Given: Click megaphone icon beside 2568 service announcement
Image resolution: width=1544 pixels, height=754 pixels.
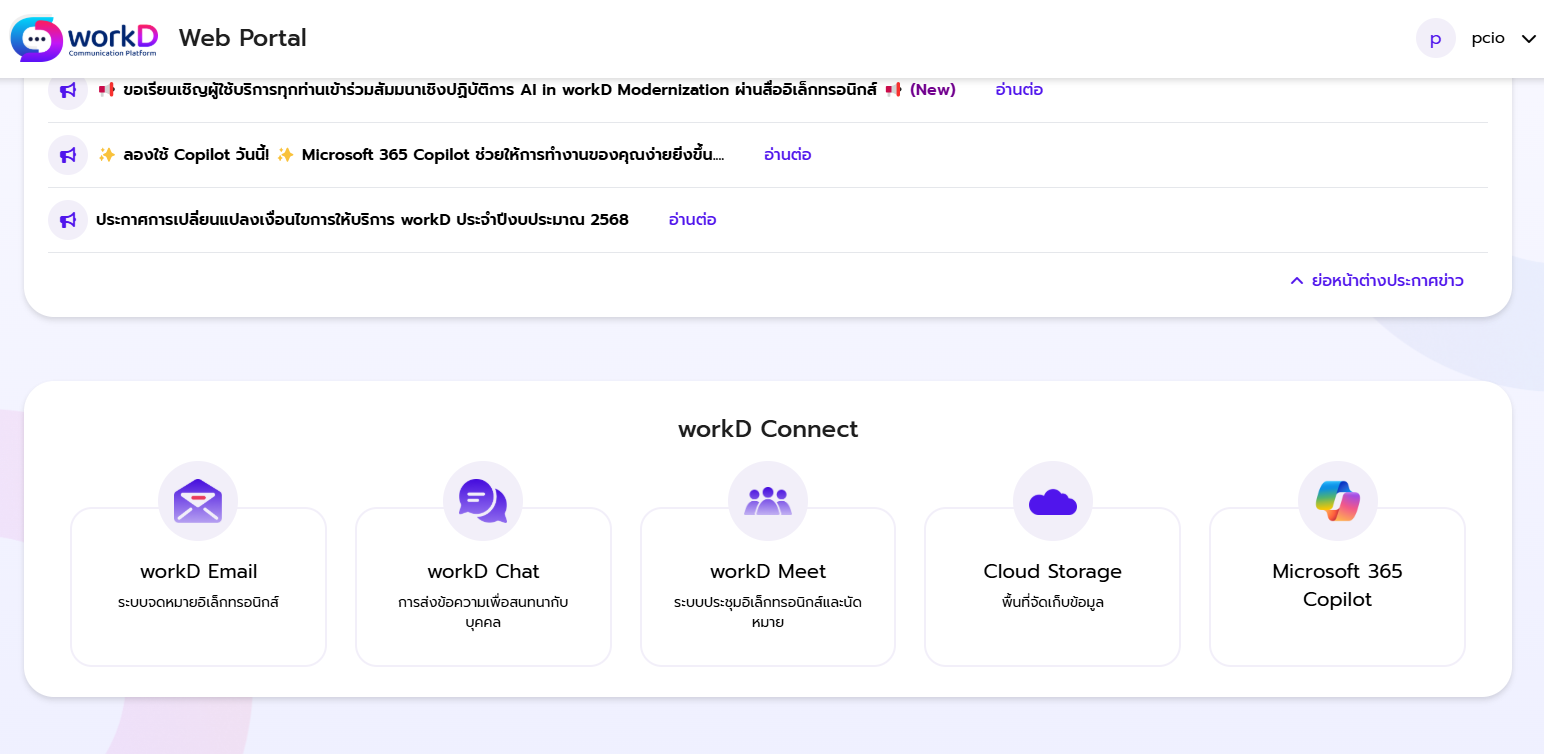Looking at the screenshot, I should 68,220.
